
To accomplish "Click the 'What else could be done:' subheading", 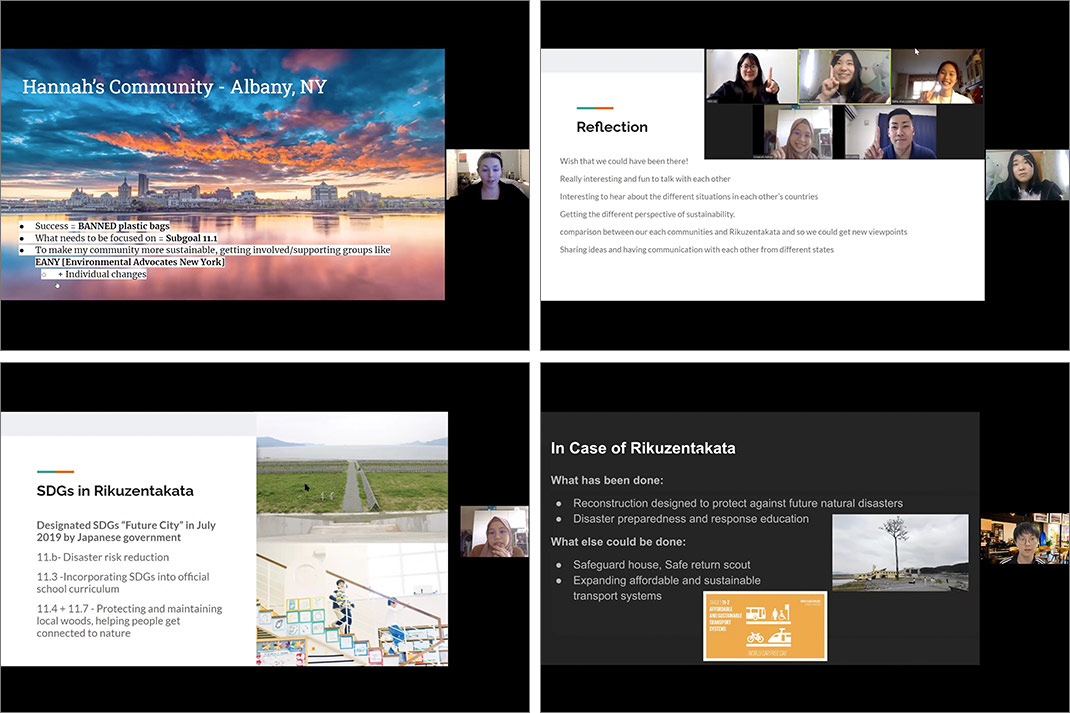I will tap(618, 542).
